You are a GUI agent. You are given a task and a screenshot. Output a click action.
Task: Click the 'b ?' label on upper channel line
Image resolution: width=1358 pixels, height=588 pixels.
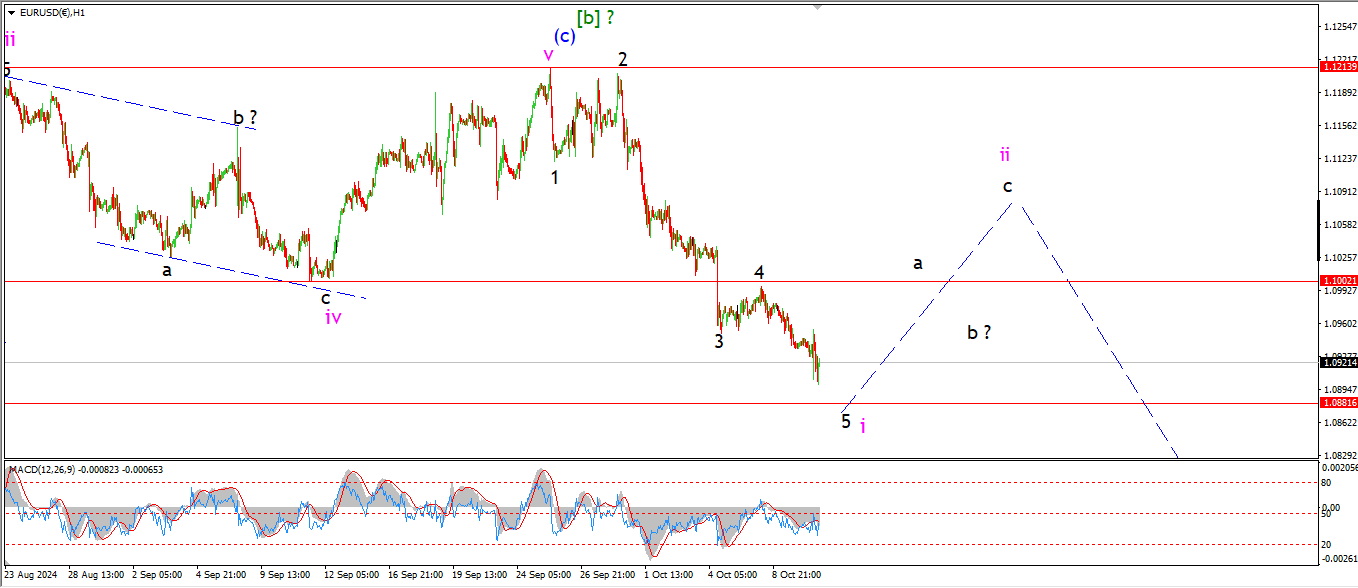(x=245, y=117)
